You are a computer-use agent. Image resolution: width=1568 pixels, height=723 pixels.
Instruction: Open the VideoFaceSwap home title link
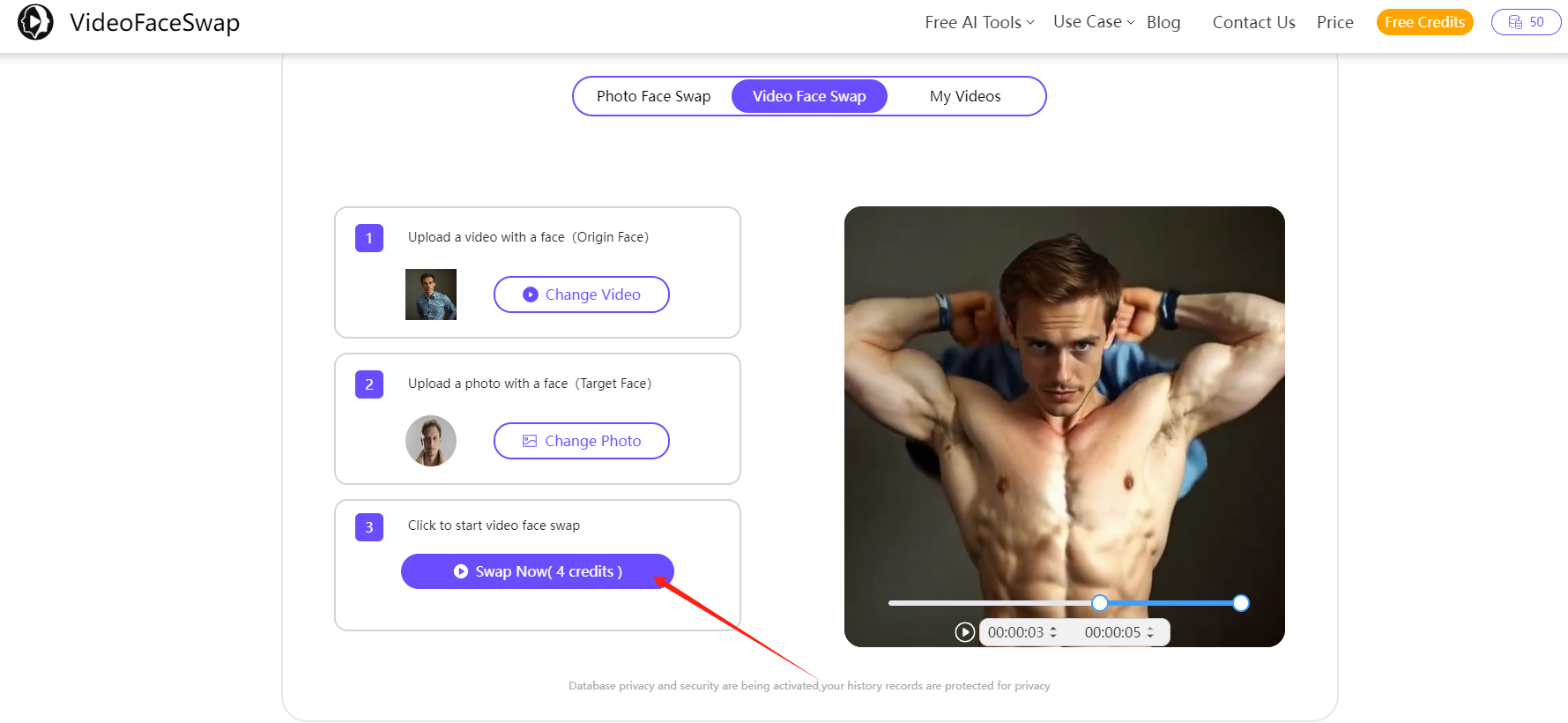point(154,22)
